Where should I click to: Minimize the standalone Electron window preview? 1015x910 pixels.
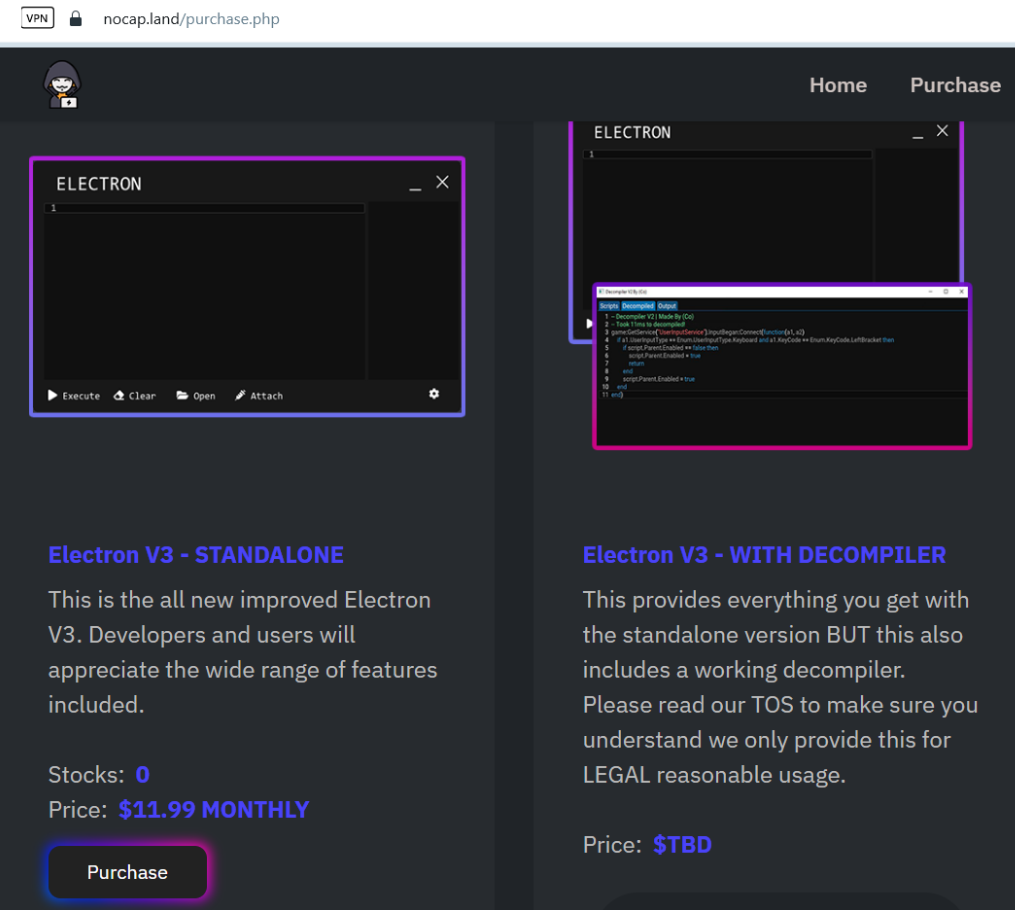415,185
